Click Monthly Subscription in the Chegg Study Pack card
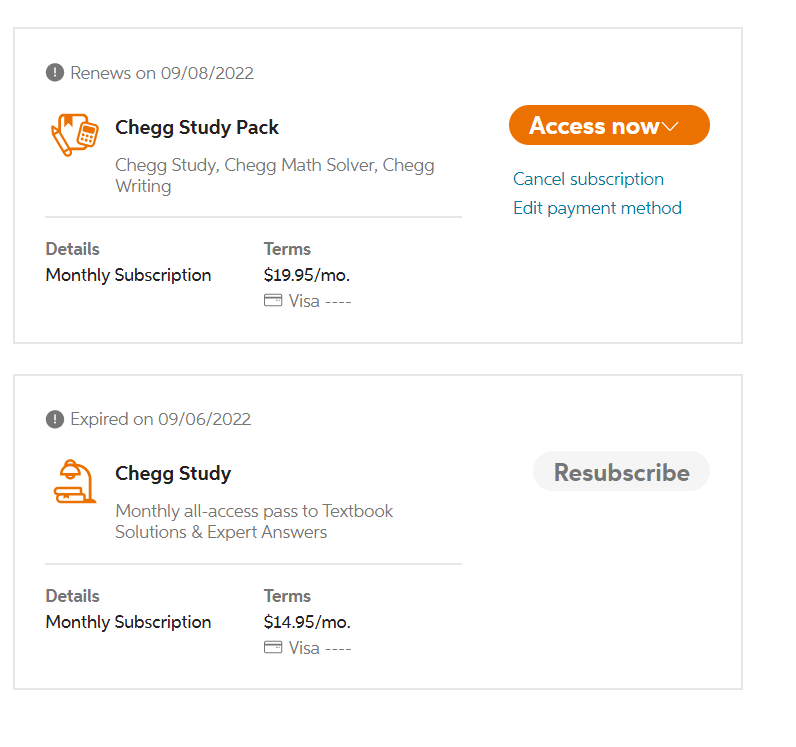The width and height of the screenshot is (796, 747). coord(128,275)
